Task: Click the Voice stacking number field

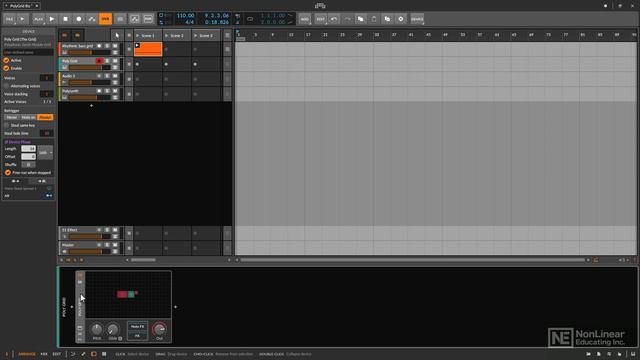Action: [x=47, y=94]
